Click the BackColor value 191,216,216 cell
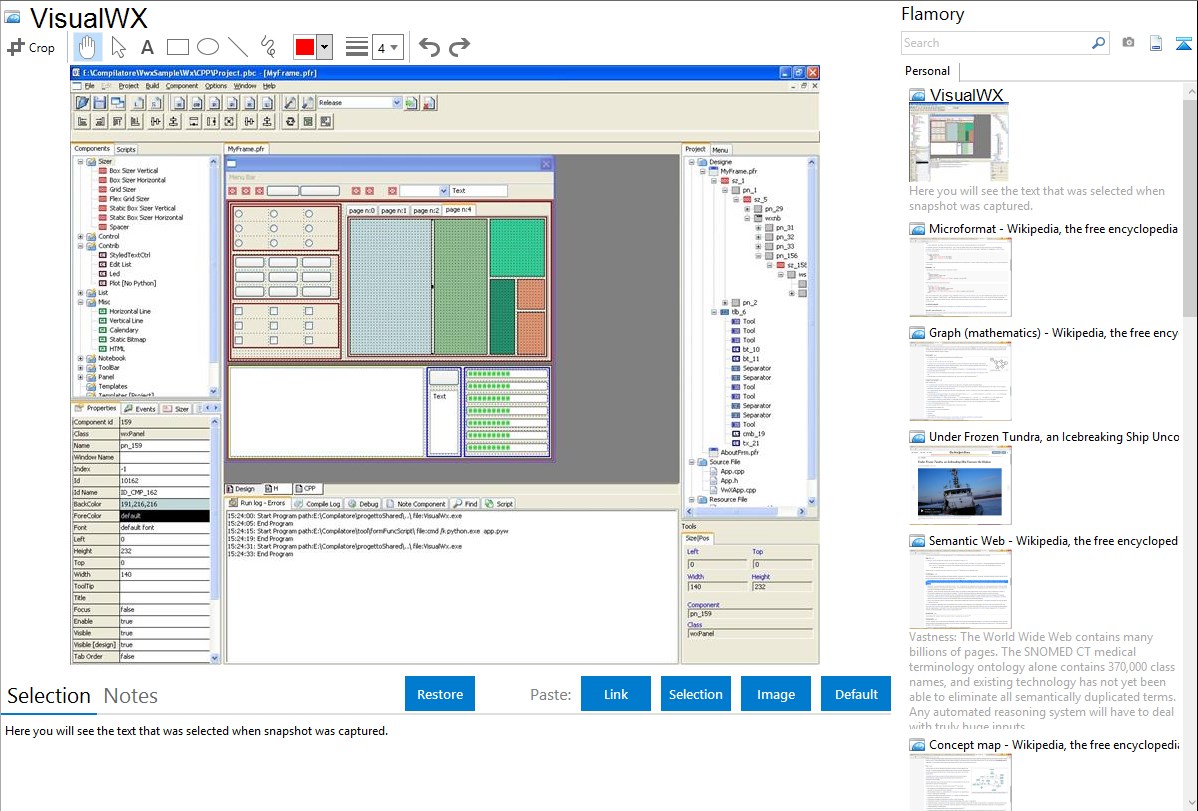Screen dimensions: 1198x811 point(164,504)
